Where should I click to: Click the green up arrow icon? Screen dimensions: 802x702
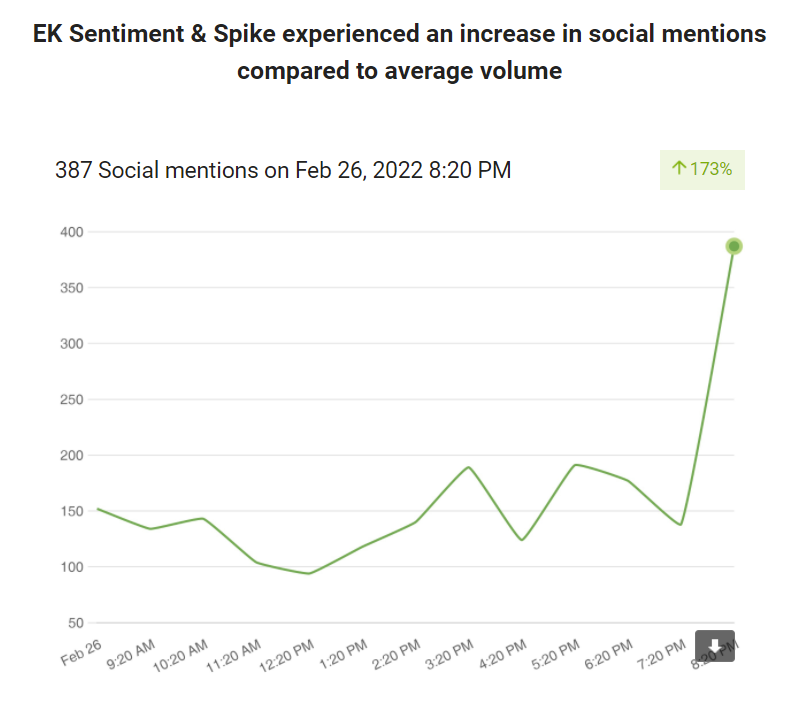tap(679, 169)
